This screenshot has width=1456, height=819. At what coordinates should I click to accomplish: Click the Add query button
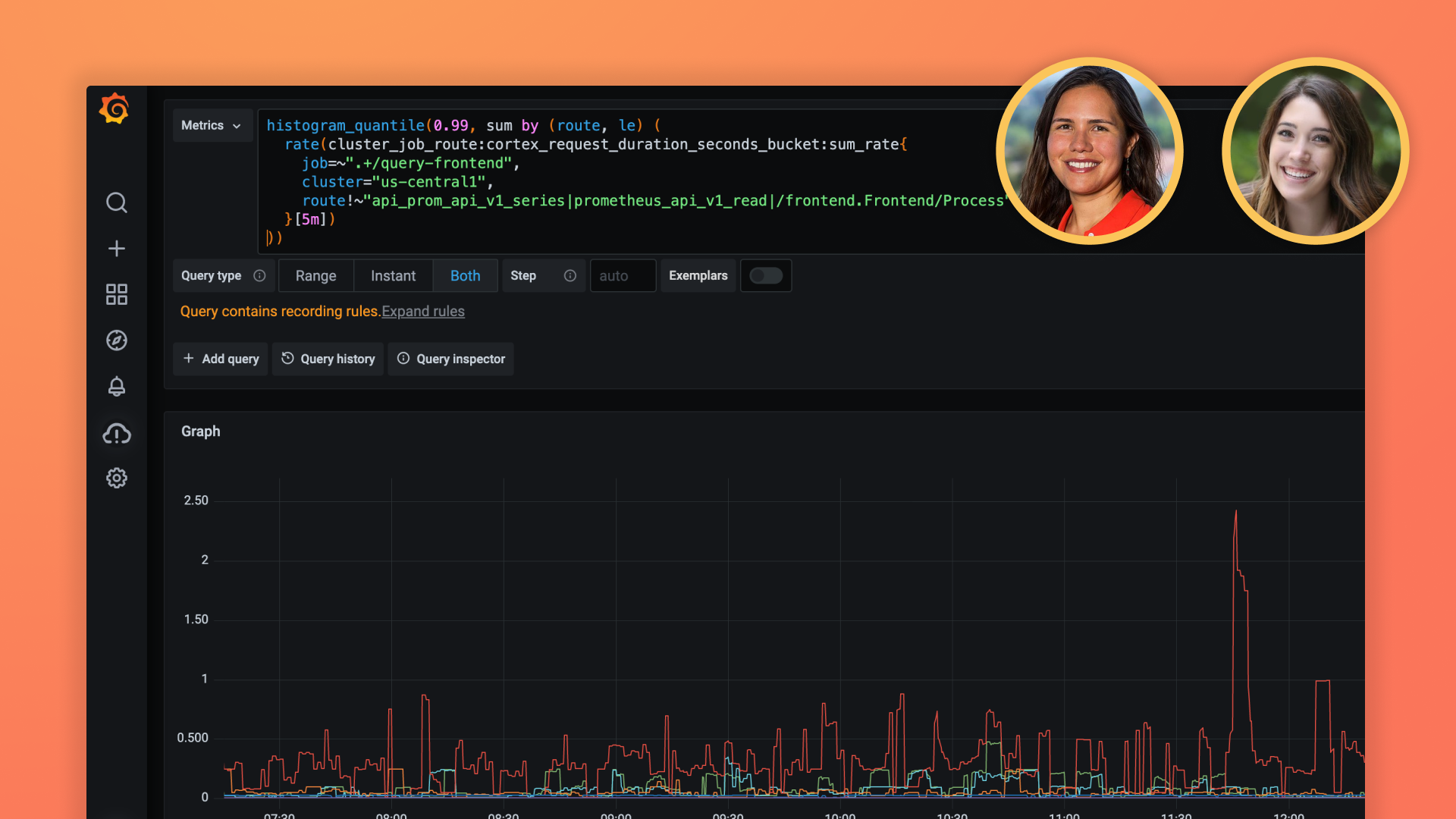coord(220,359)
